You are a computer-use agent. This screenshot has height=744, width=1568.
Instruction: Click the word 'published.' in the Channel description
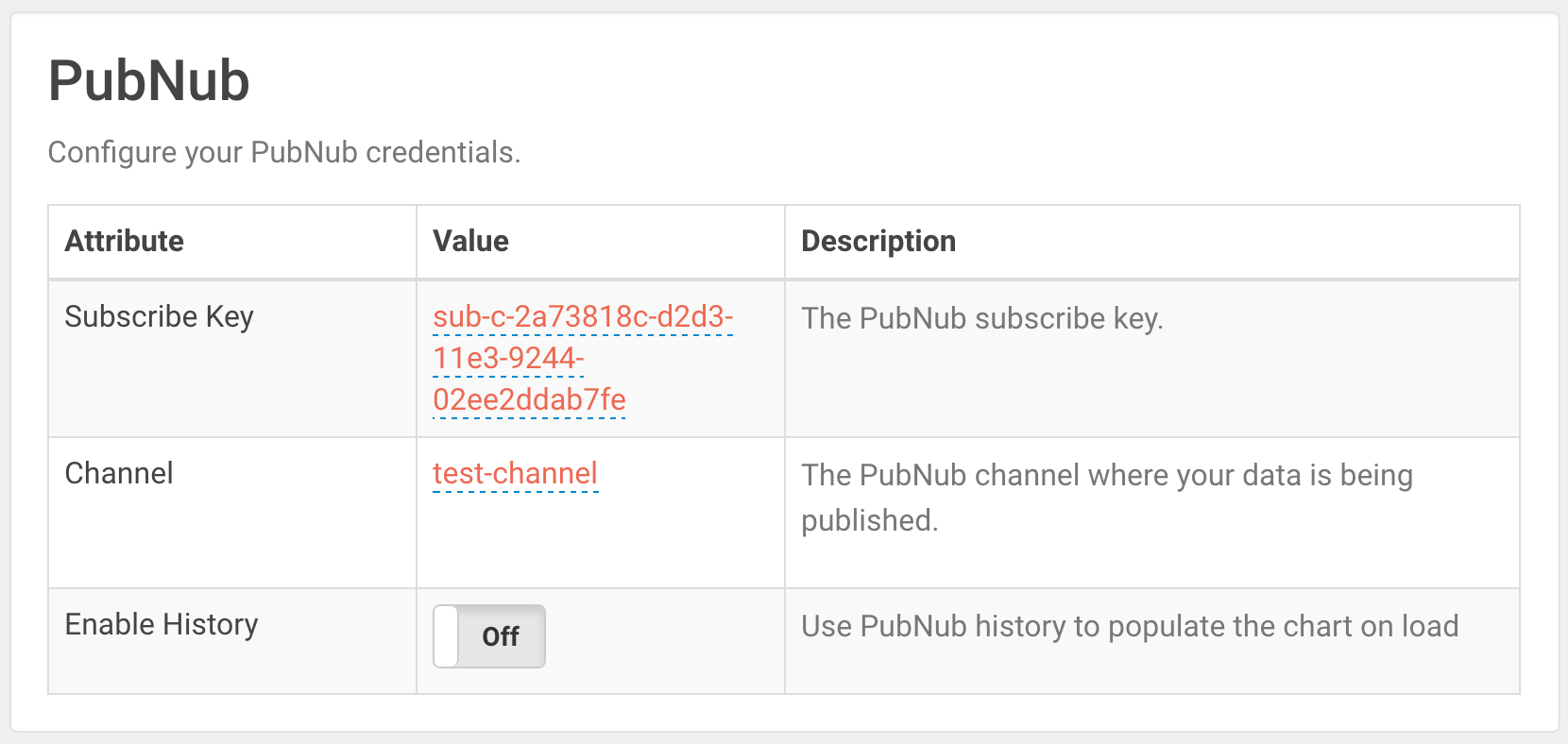(x=870, y=521)
